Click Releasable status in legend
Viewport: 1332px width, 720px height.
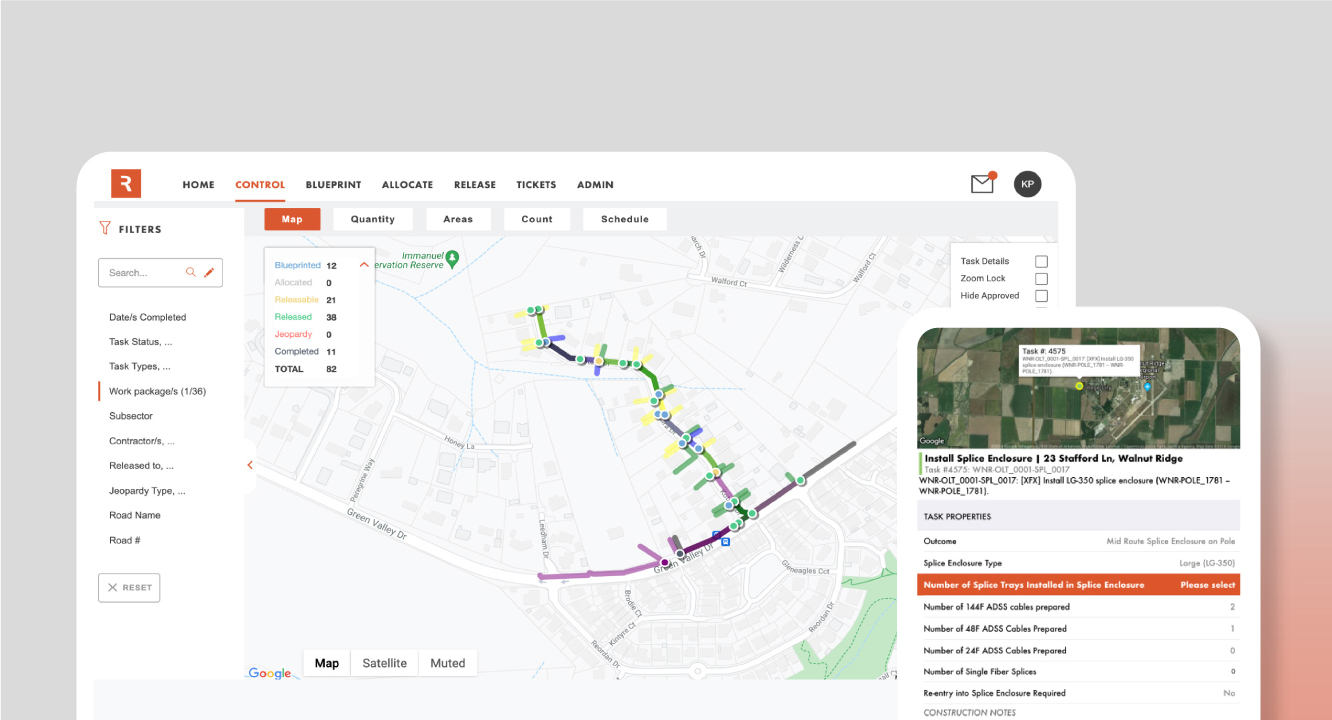[x=297, y=300]
